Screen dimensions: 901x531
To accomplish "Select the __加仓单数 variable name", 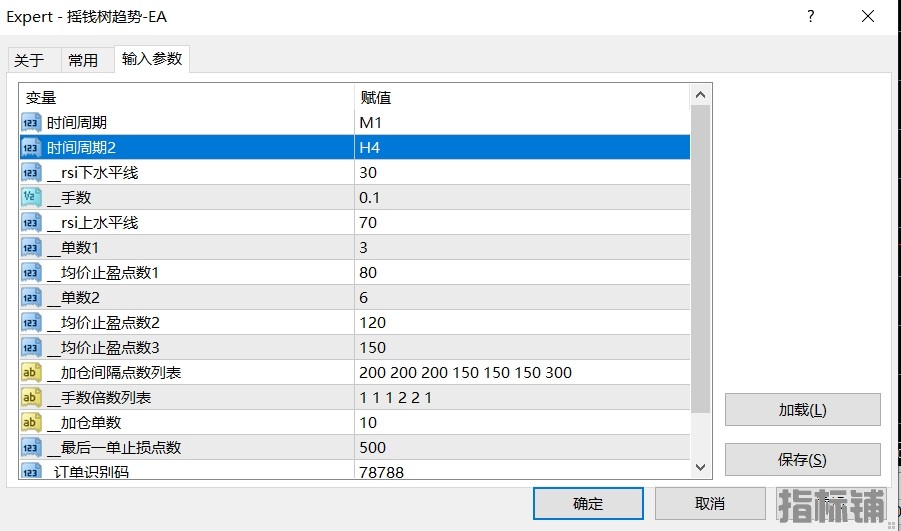I will point(84,423).
